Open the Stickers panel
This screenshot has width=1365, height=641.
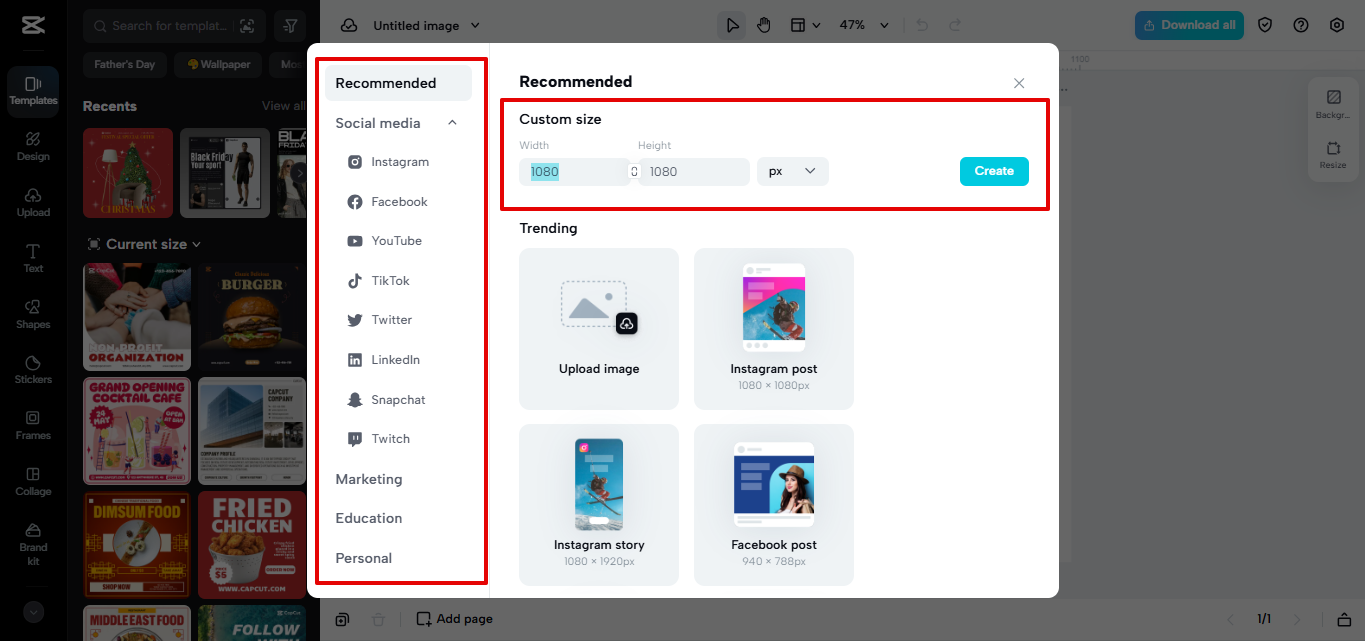click(x=32, y=371)
